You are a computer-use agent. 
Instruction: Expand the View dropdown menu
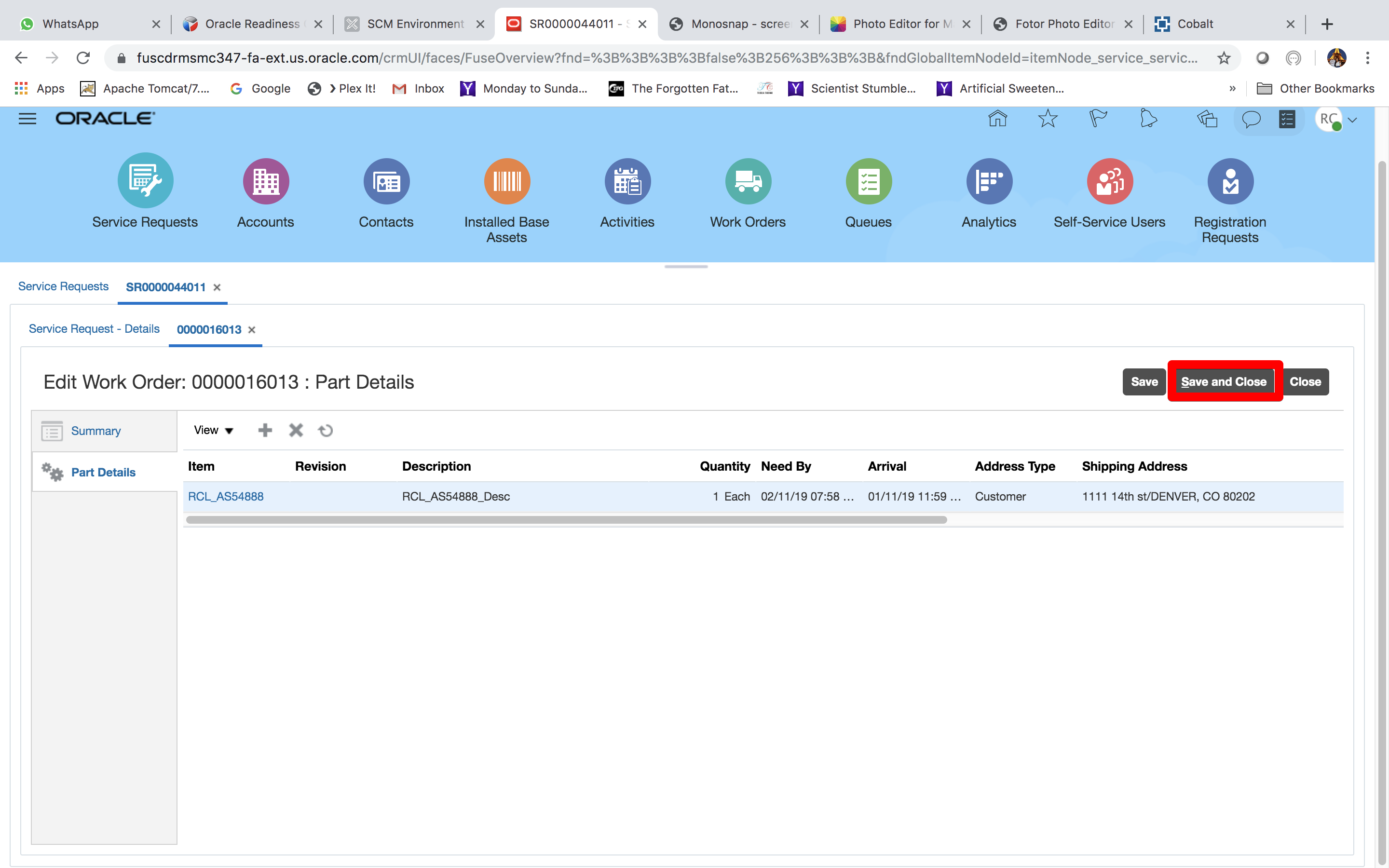point(213,430)
